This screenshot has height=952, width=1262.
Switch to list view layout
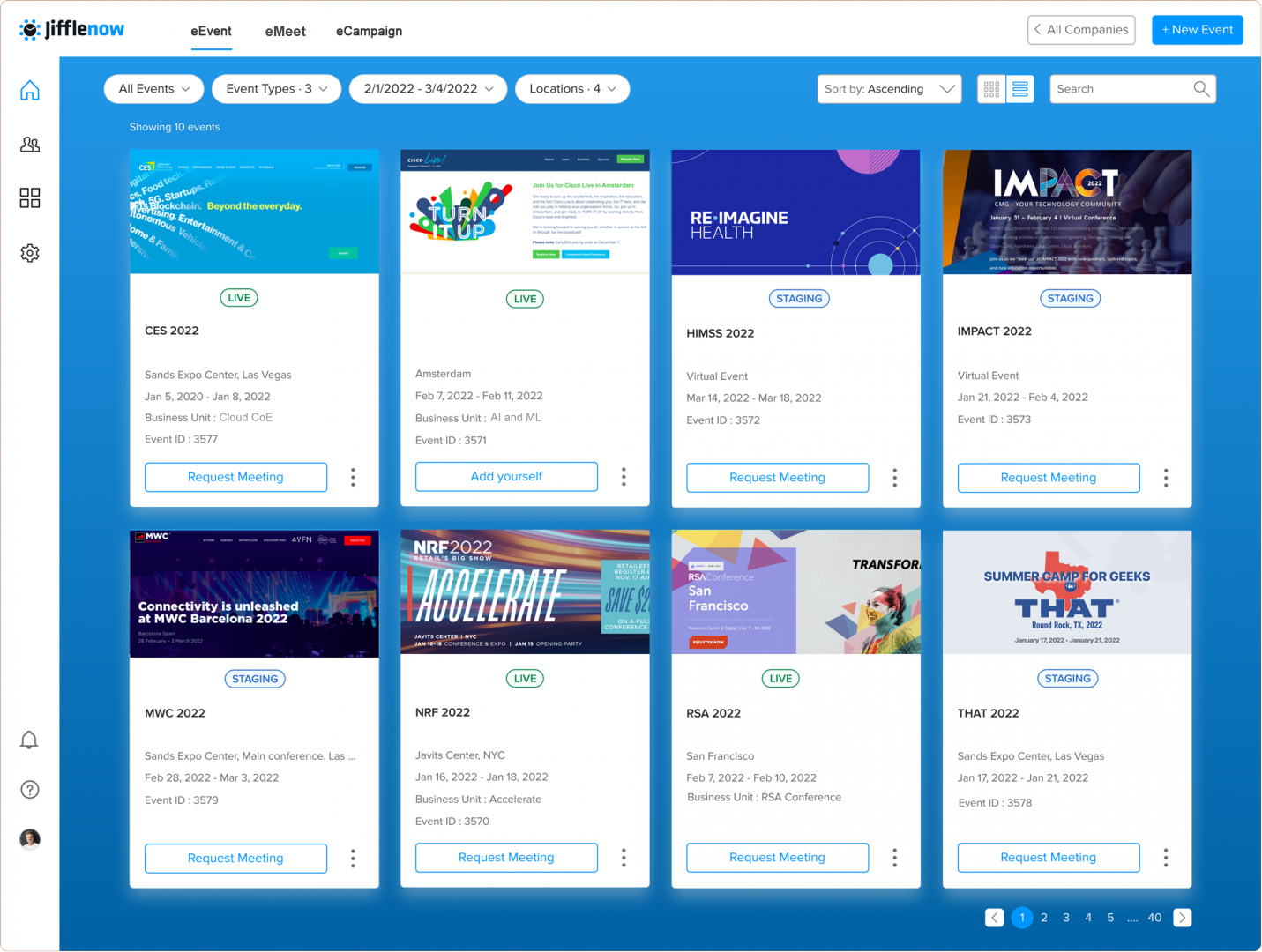(1020, 89)
